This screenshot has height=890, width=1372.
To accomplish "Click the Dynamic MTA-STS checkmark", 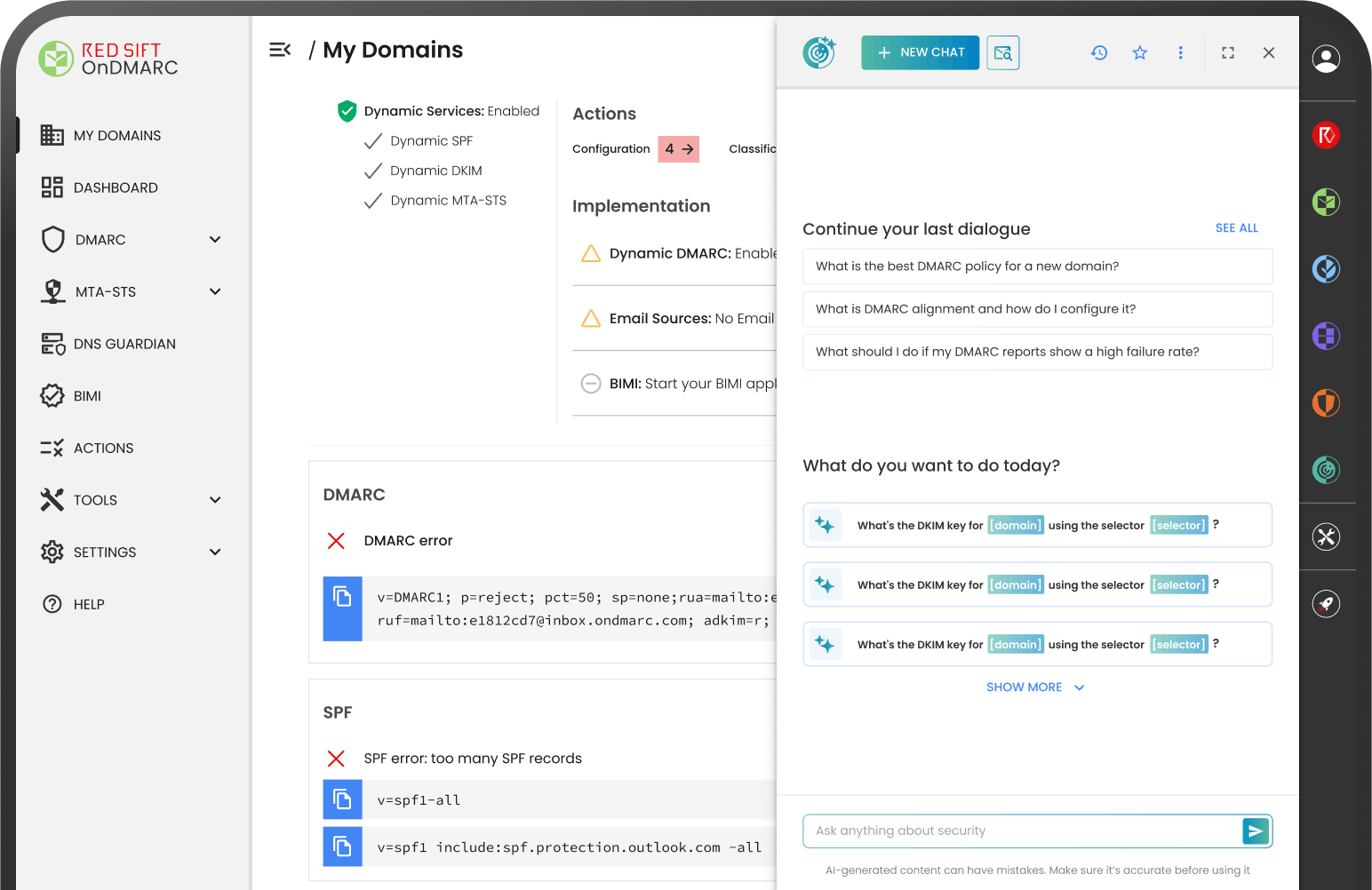I will pyautogui.click(x=373, y=201).
